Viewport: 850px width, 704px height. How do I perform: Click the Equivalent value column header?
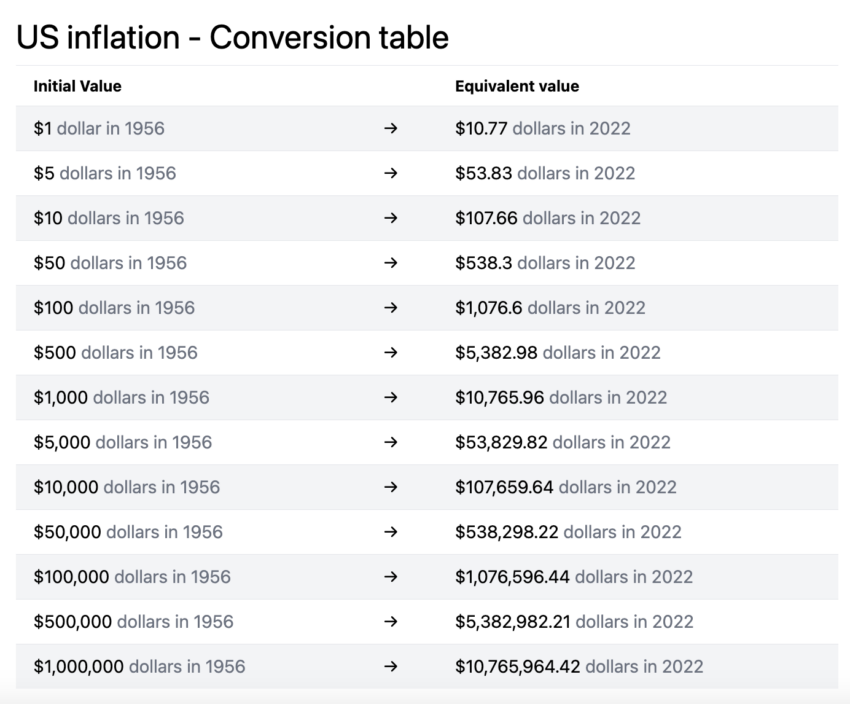coord(516,86)
